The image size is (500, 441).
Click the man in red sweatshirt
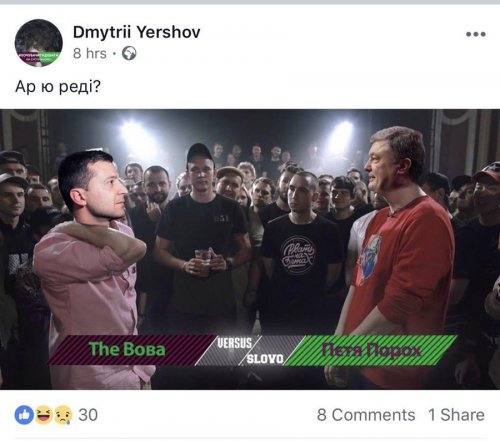tap(395, 257)
